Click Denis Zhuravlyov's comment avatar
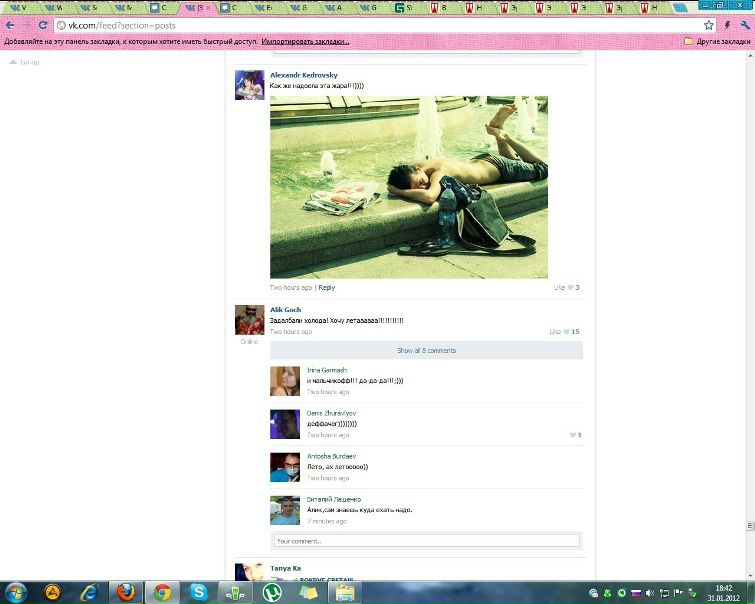 pyautogui.click(x=285, y=424)
